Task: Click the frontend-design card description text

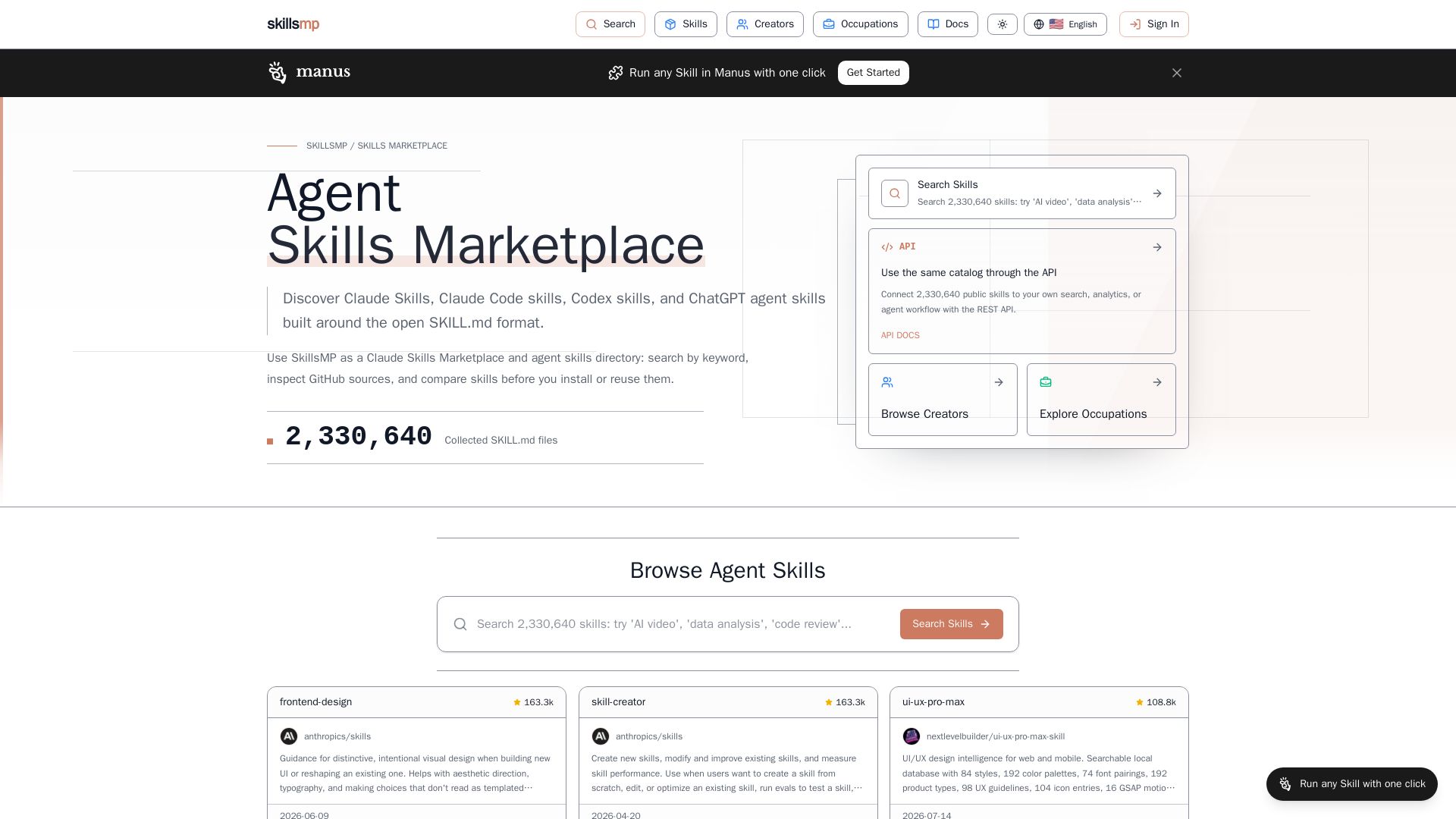Action: 416,773
